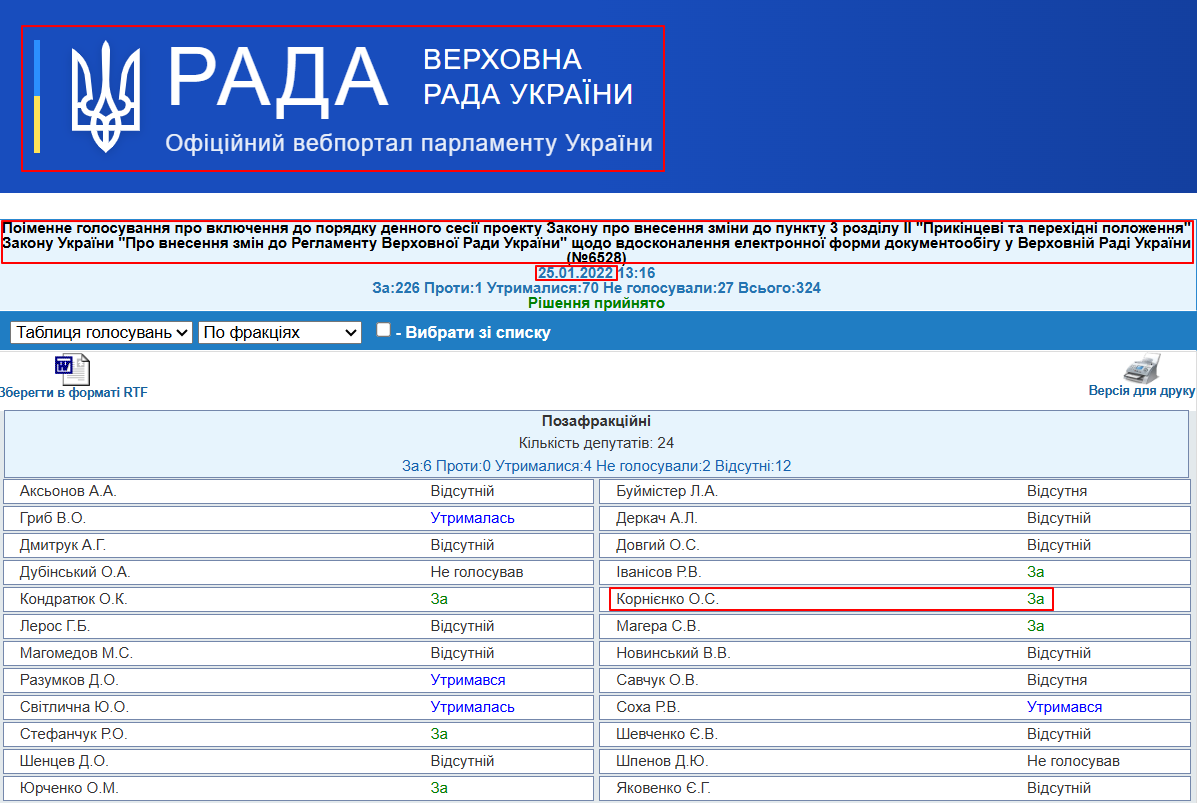Image resolution: width=1197 pixels, height=803 pixels.
Task: Expand 'Таблиця голосувань' dropdown
Action: [101, 333]
